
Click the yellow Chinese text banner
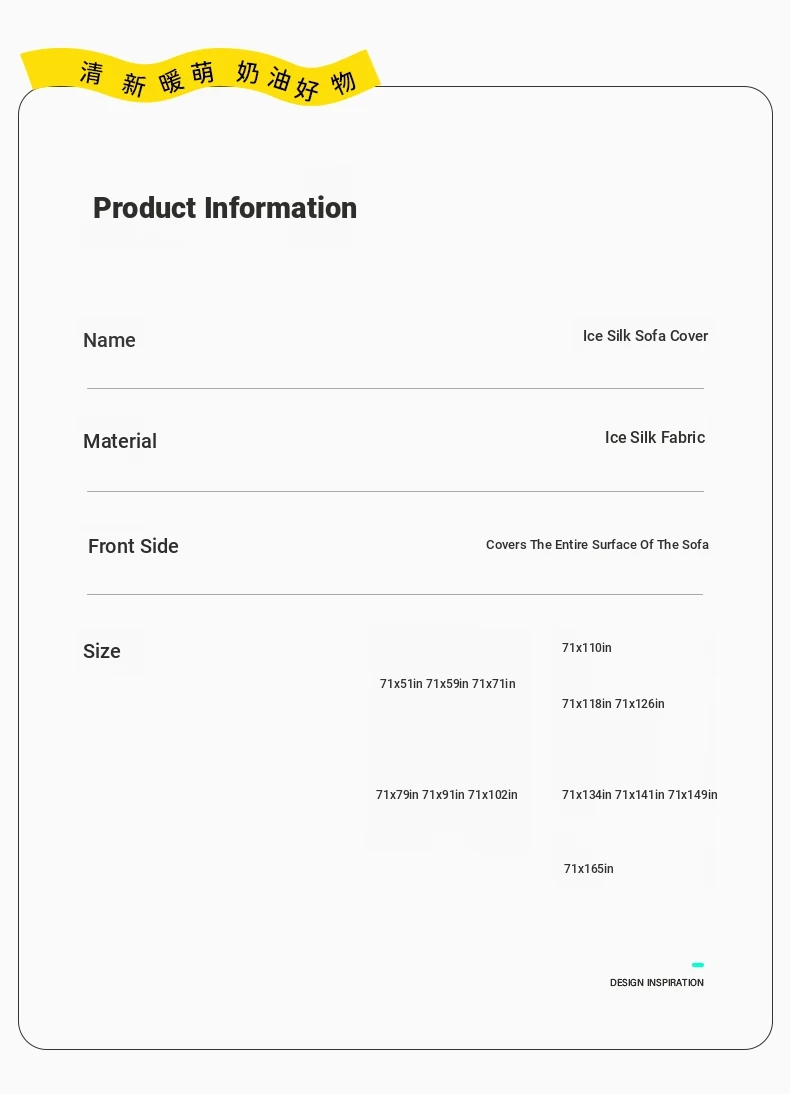pyautogui.click(x=200, y=77)
